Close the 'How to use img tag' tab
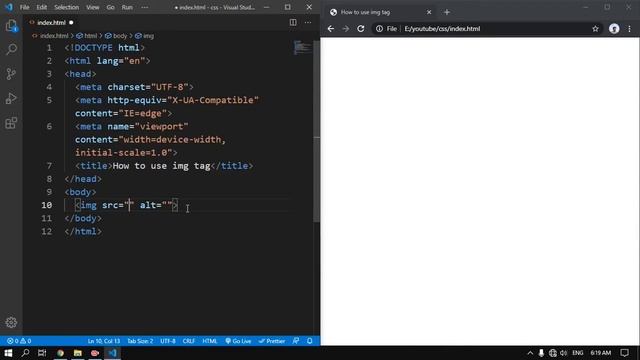Screen dimensions: 640x360 tap(429, 12)
